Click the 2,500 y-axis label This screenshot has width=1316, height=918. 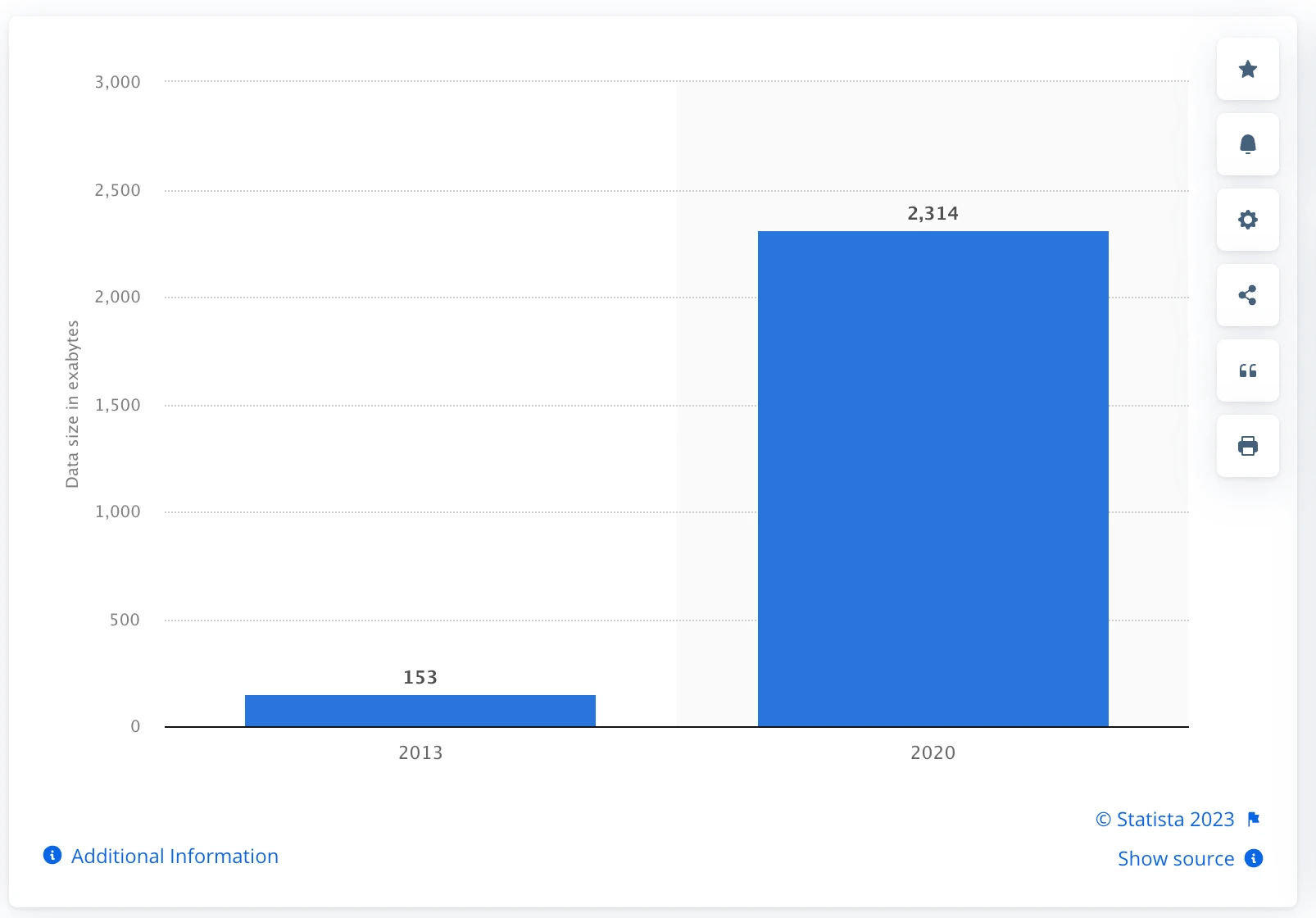pyautogui.click(x=117, y=190)
